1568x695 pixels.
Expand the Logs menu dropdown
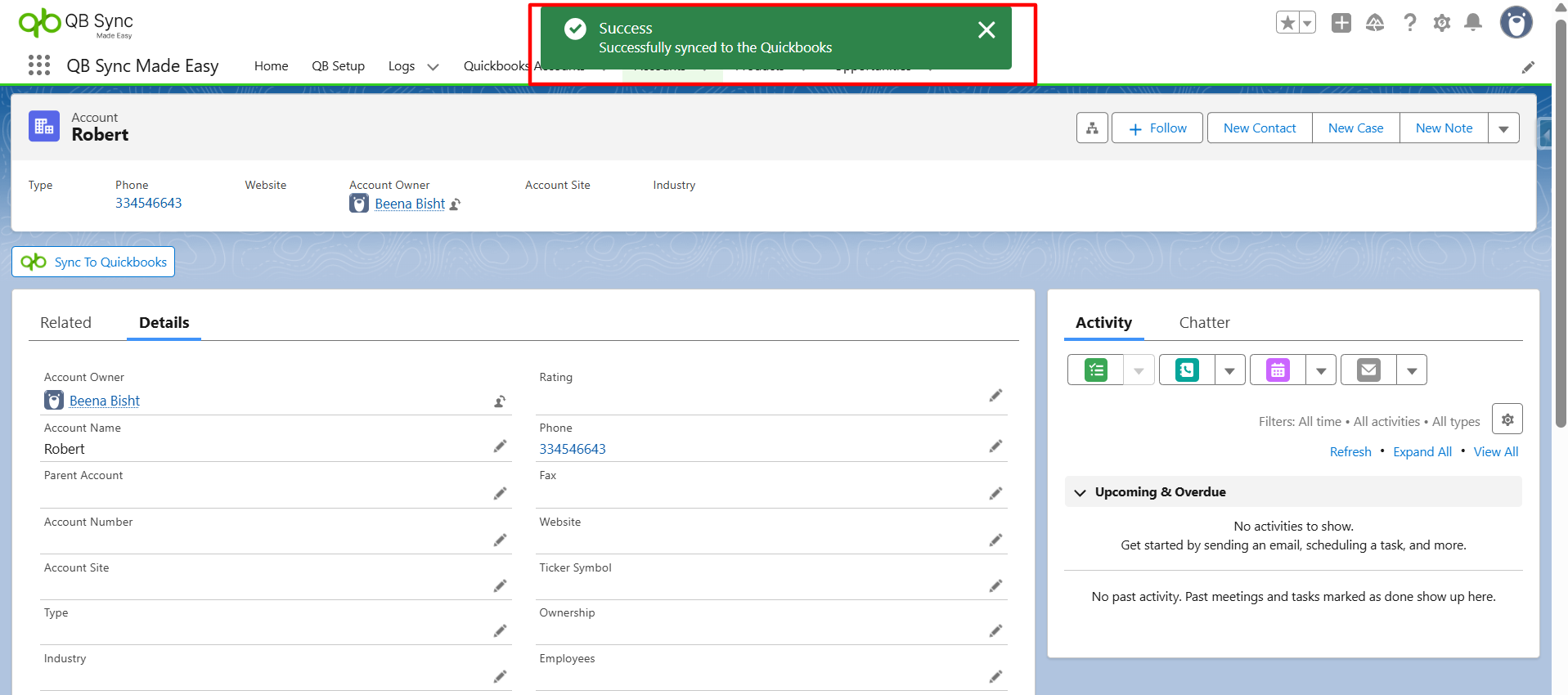click(433, 67)
